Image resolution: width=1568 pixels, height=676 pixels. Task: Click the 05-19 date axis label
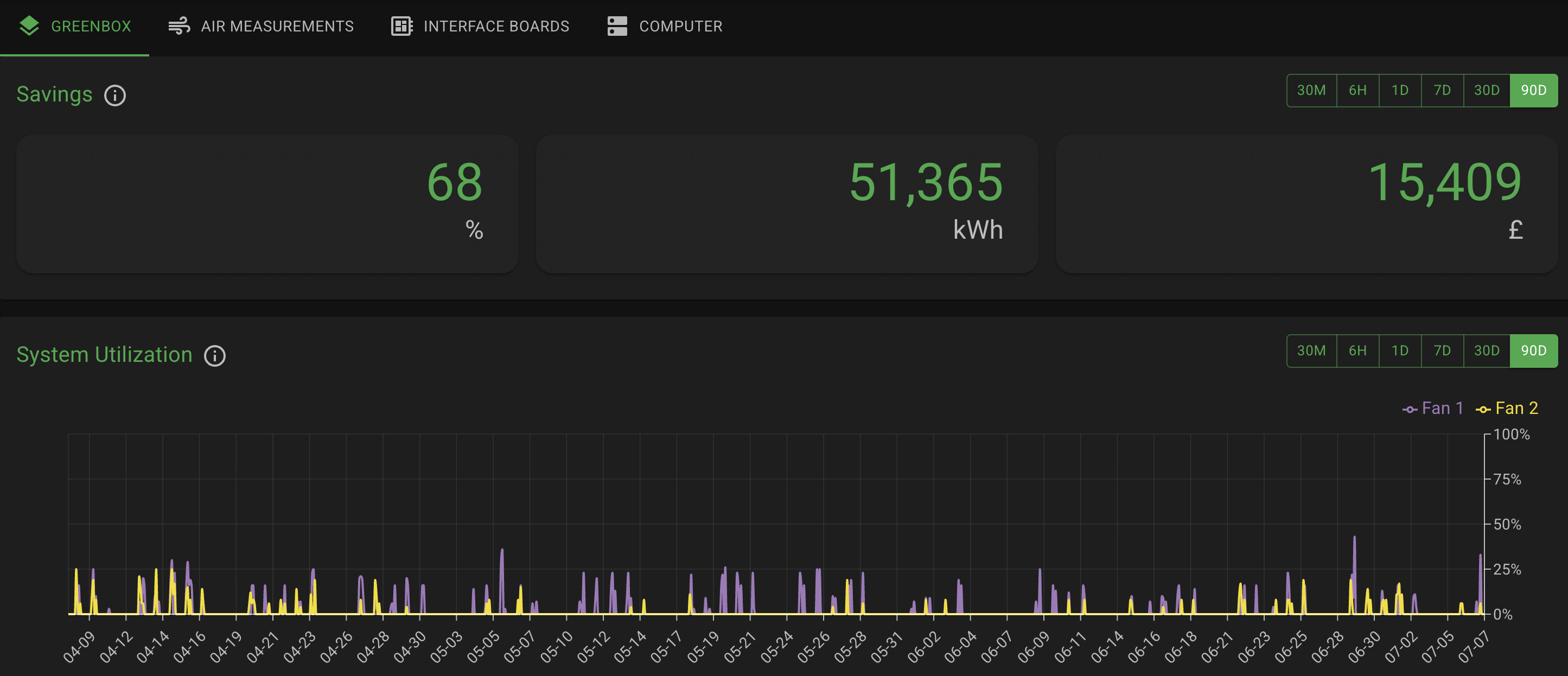[704, 647]
